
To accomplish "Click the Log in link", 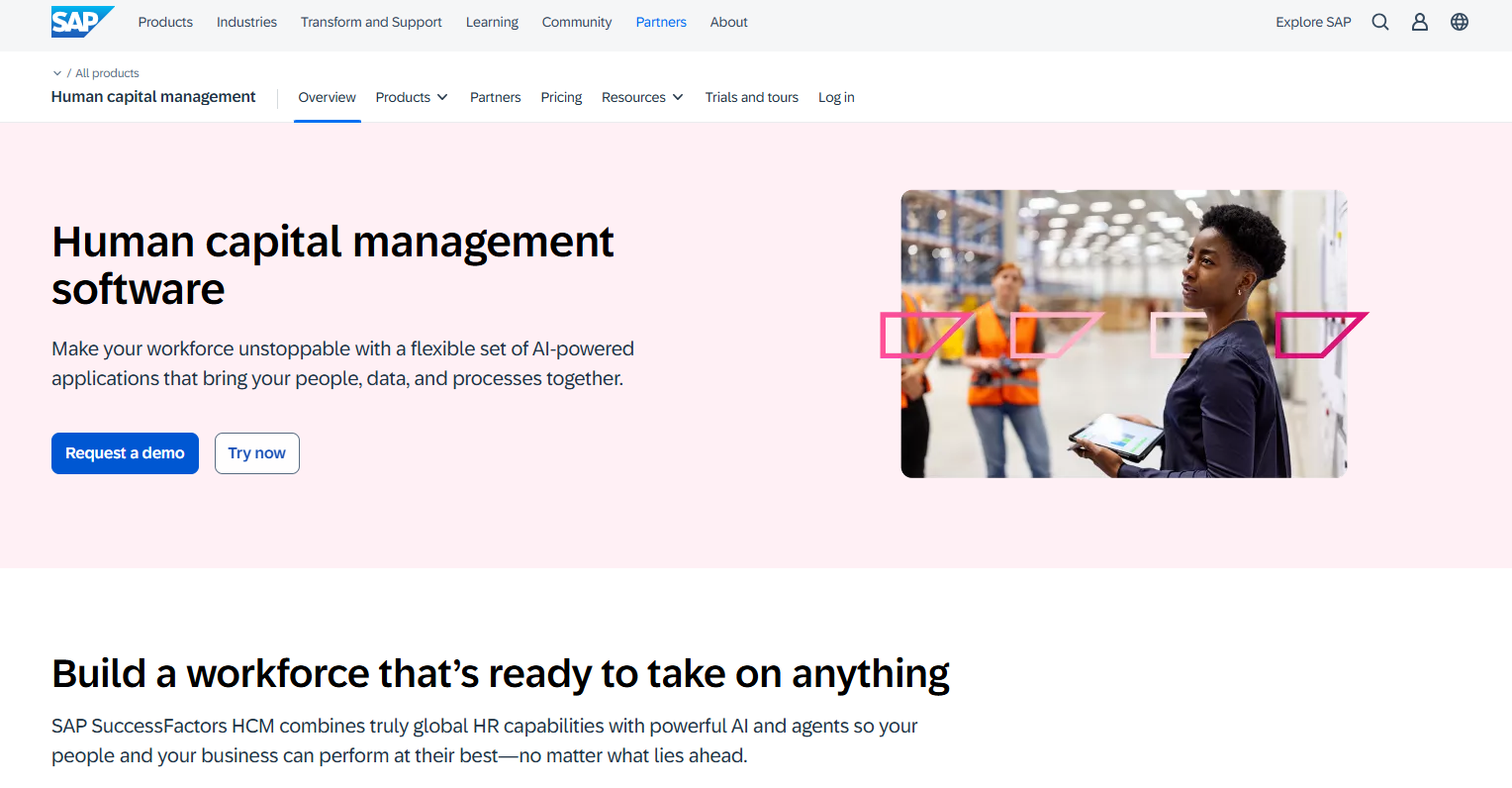I will (836, 97).
